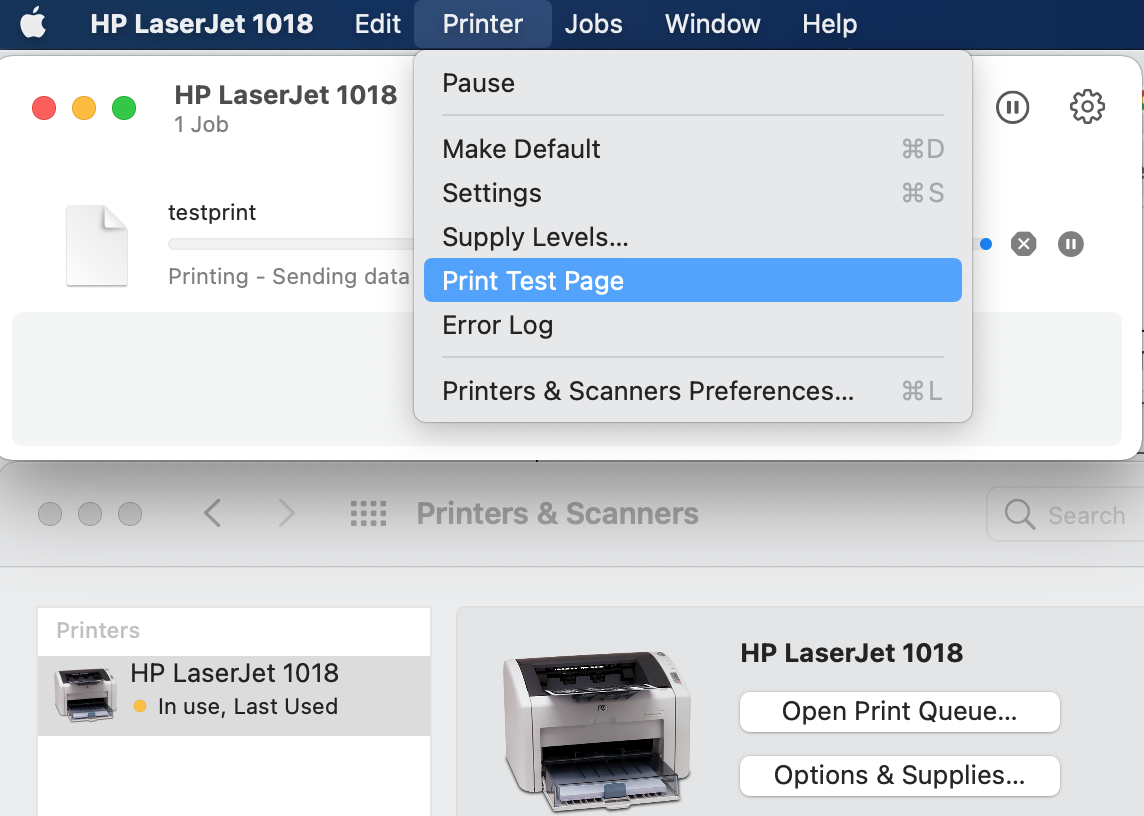Screen dimensions: 1144x816
Task: Click the Search field in Printers & Scanners
Action: pyautogui.click(x=1065, y=515)
